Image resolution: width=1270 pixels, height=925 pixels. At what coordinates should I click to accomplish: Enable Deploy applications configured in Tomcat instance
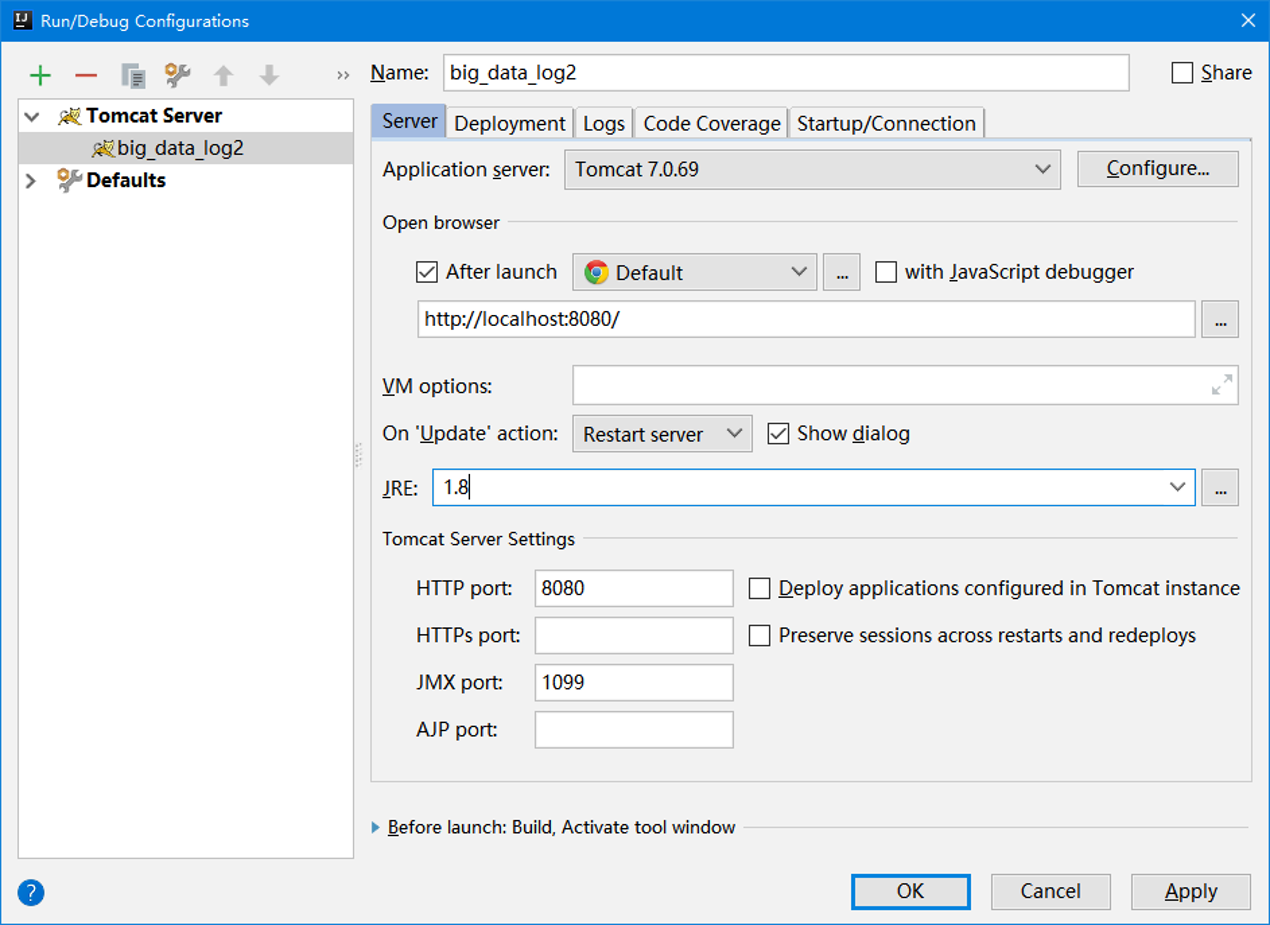coord(760,588)
